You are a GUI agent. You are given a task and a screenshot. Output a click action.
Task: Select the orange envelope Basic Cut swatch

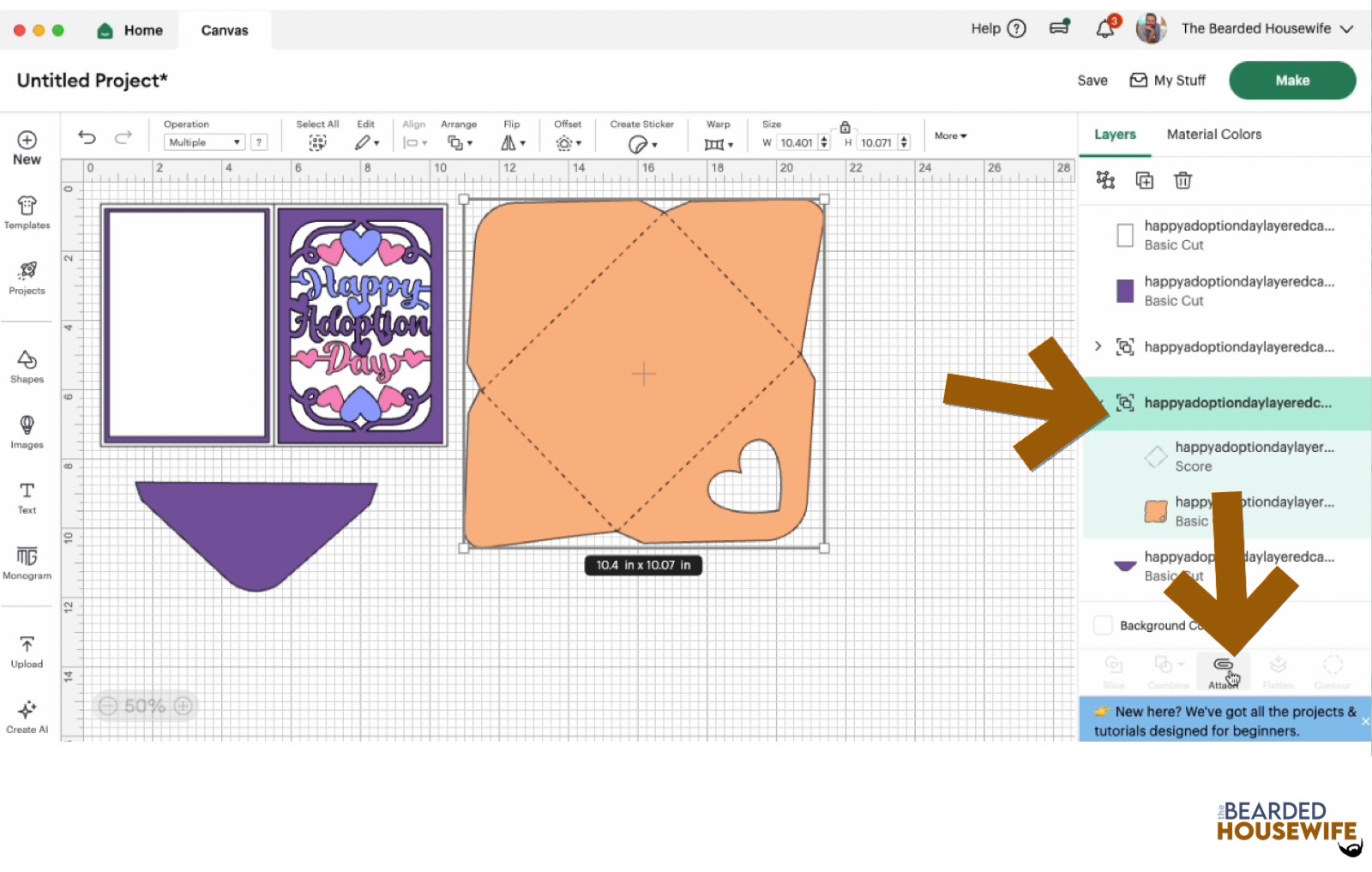[x=1155, y=510]
